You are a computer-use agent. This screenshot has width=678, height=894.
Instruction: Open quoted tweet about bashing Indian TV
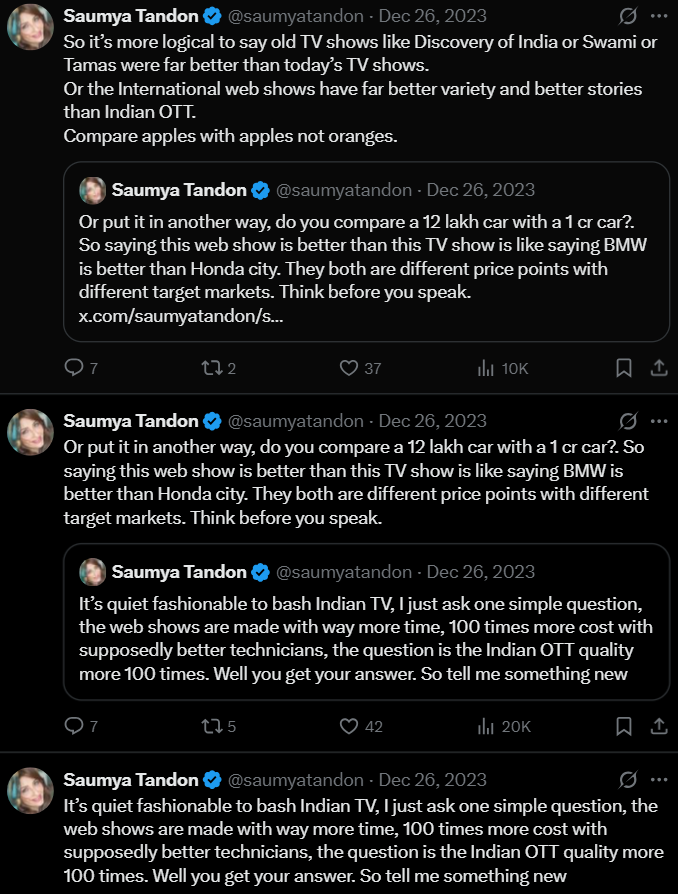(x=366, y=638)
